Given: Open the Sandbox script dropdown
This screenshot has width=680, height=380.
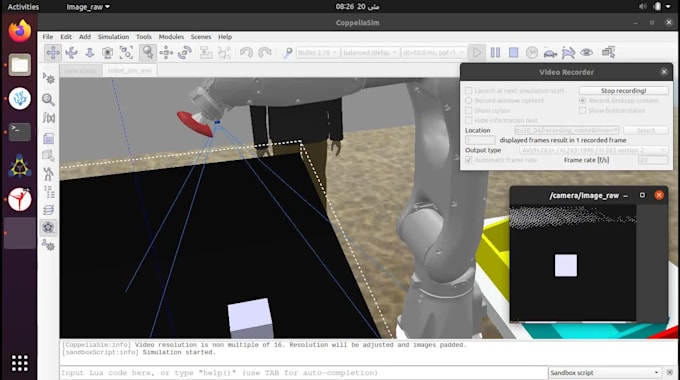Looking at the screenshot, I should [x=604, y=373].
